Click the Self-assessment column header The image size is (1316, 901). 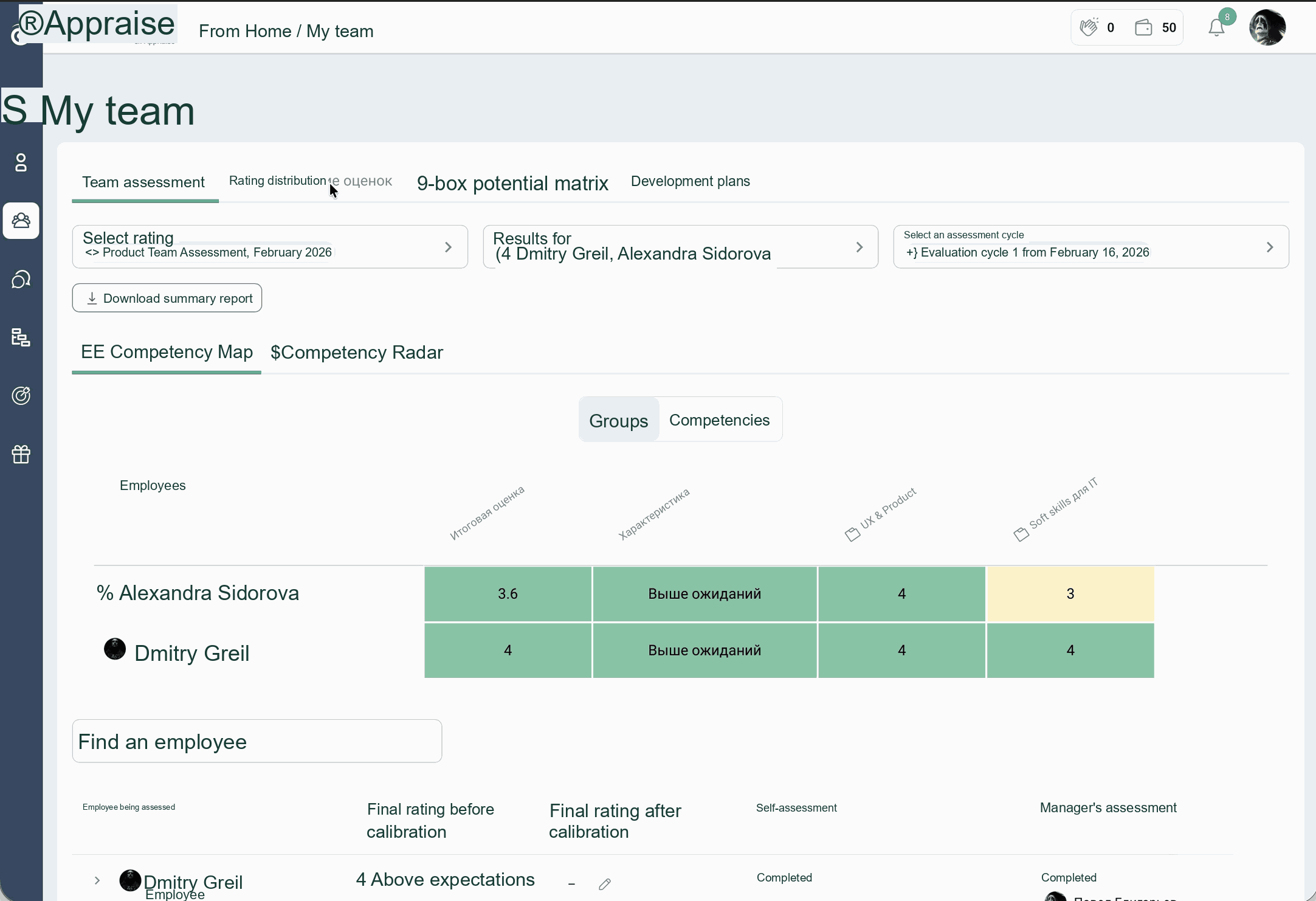click(x=796, y=807)
